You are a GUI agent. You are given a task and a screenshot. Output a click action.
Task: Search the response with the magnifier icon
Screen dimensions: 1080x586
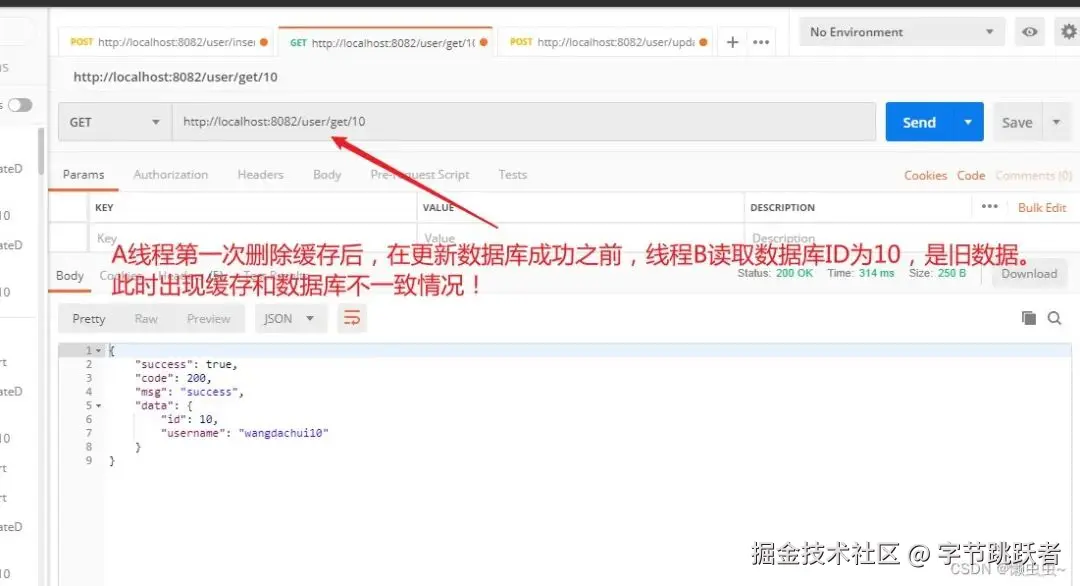coord(1055,317)
